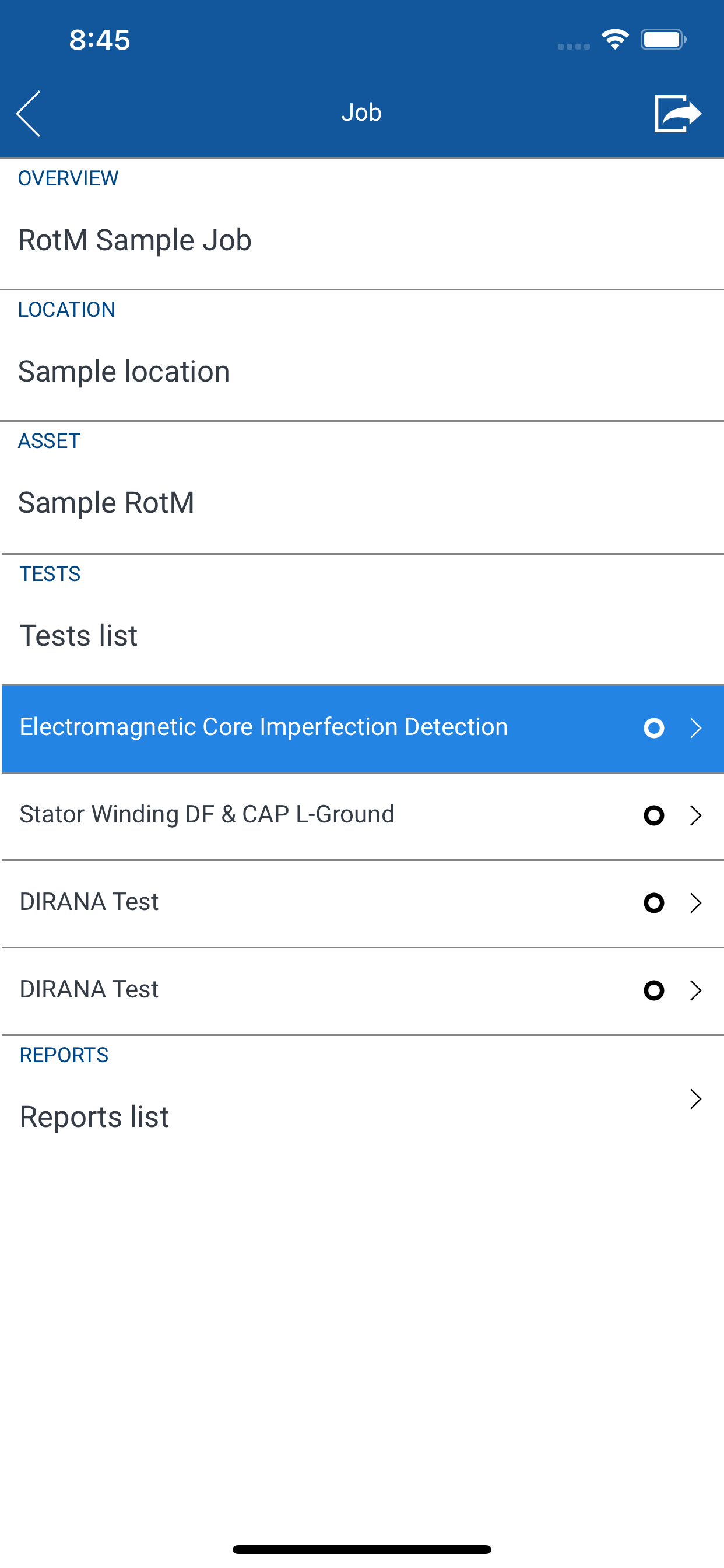Image resolution: width=724 pixels, height=1568 pixels.
Task: Tap the back arrow icon
Action: tap(28, 114)
